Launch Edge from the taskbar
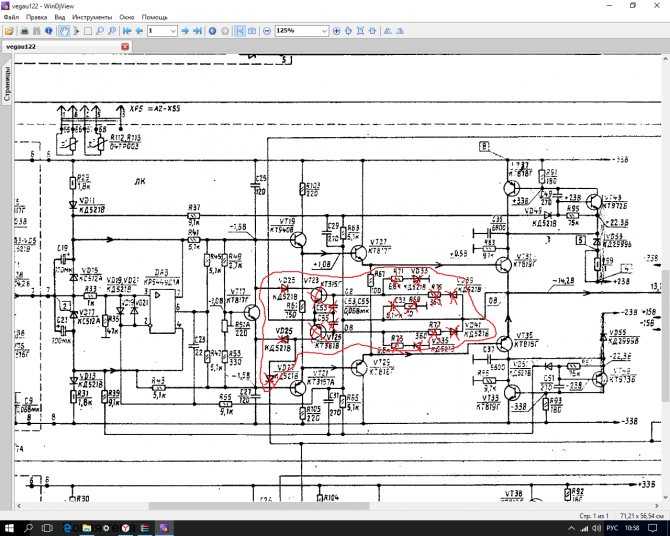Viewport: 670px width, 536px height. pyautogui.click(x=68, y=528)
